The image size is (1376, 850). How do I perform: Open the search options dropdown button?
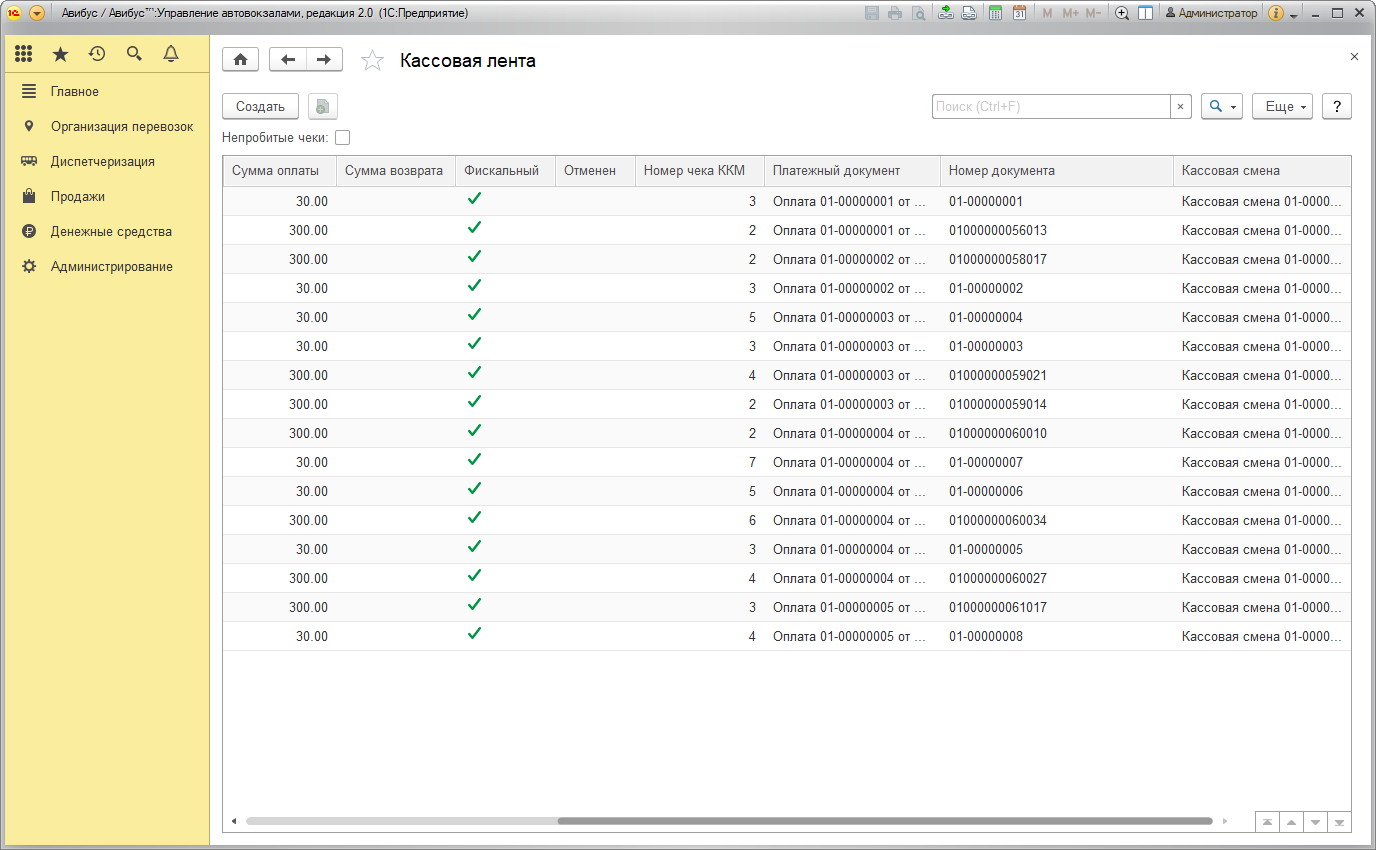[1221, 107]
